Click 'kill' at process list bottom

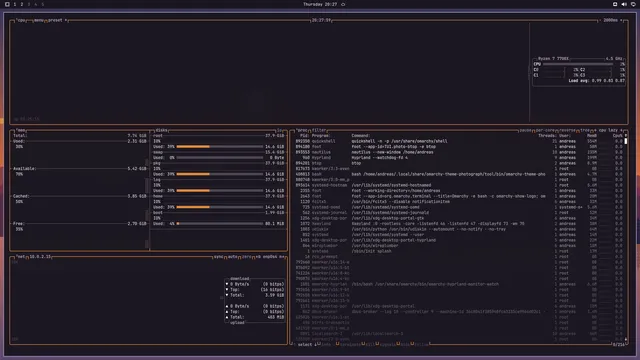(370, 344)
